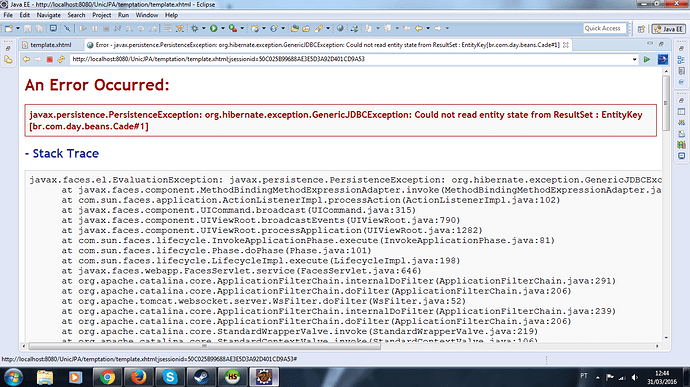Close the Error browser tab
The image size is (690, 387).
[x=566, y=45]
